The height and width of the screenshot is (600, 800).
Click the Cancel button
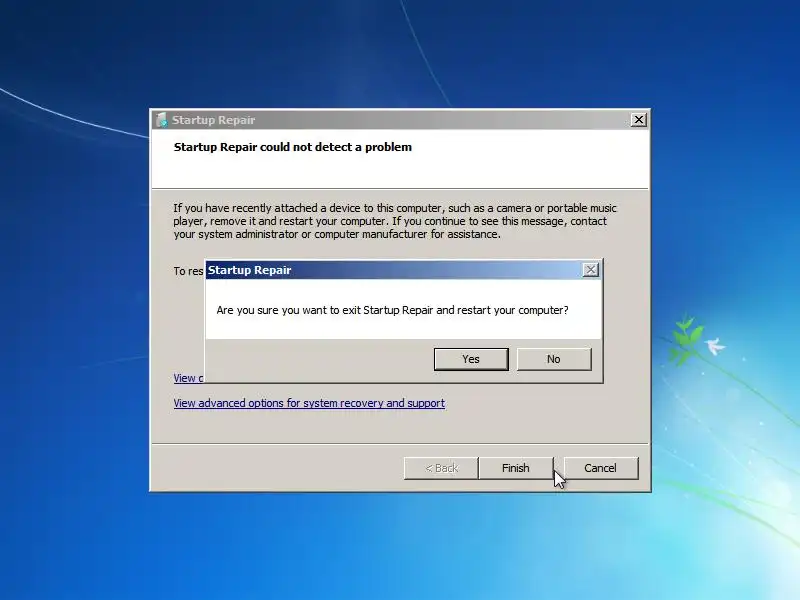(x=601, y=468)
